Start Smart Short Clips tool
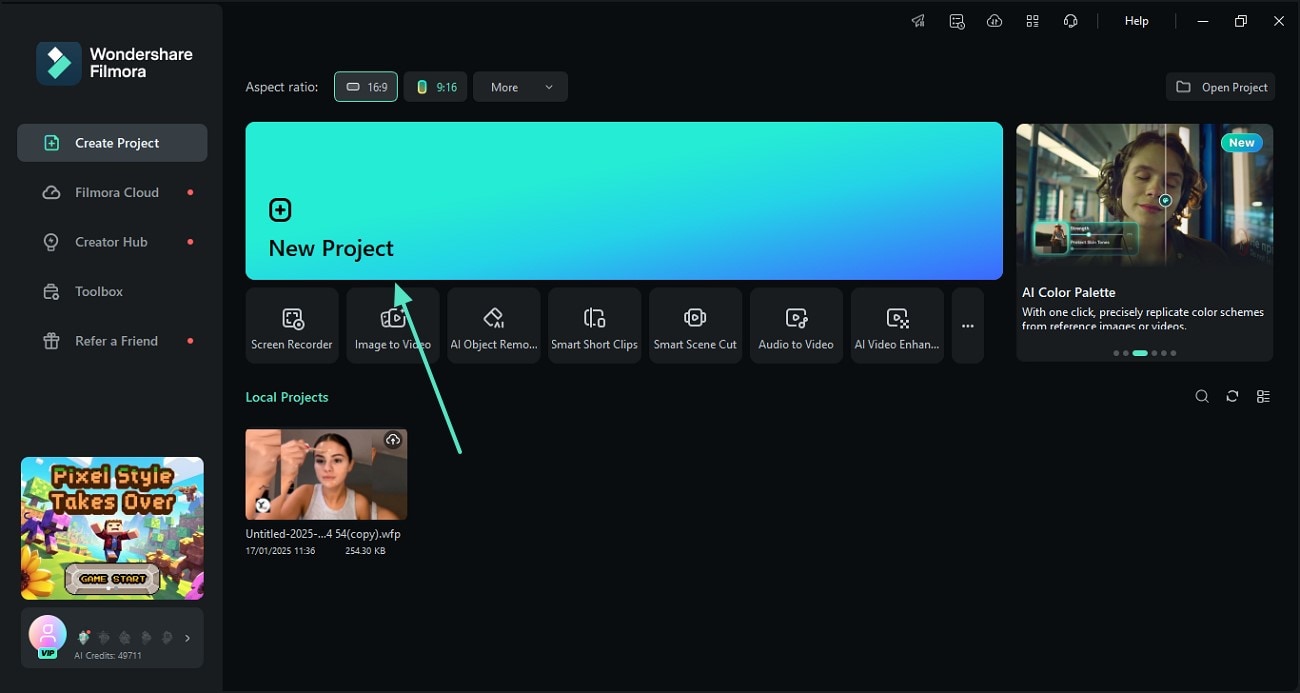Image resolution: width=1300 pixels, height=693 pixels. point(595,326)
